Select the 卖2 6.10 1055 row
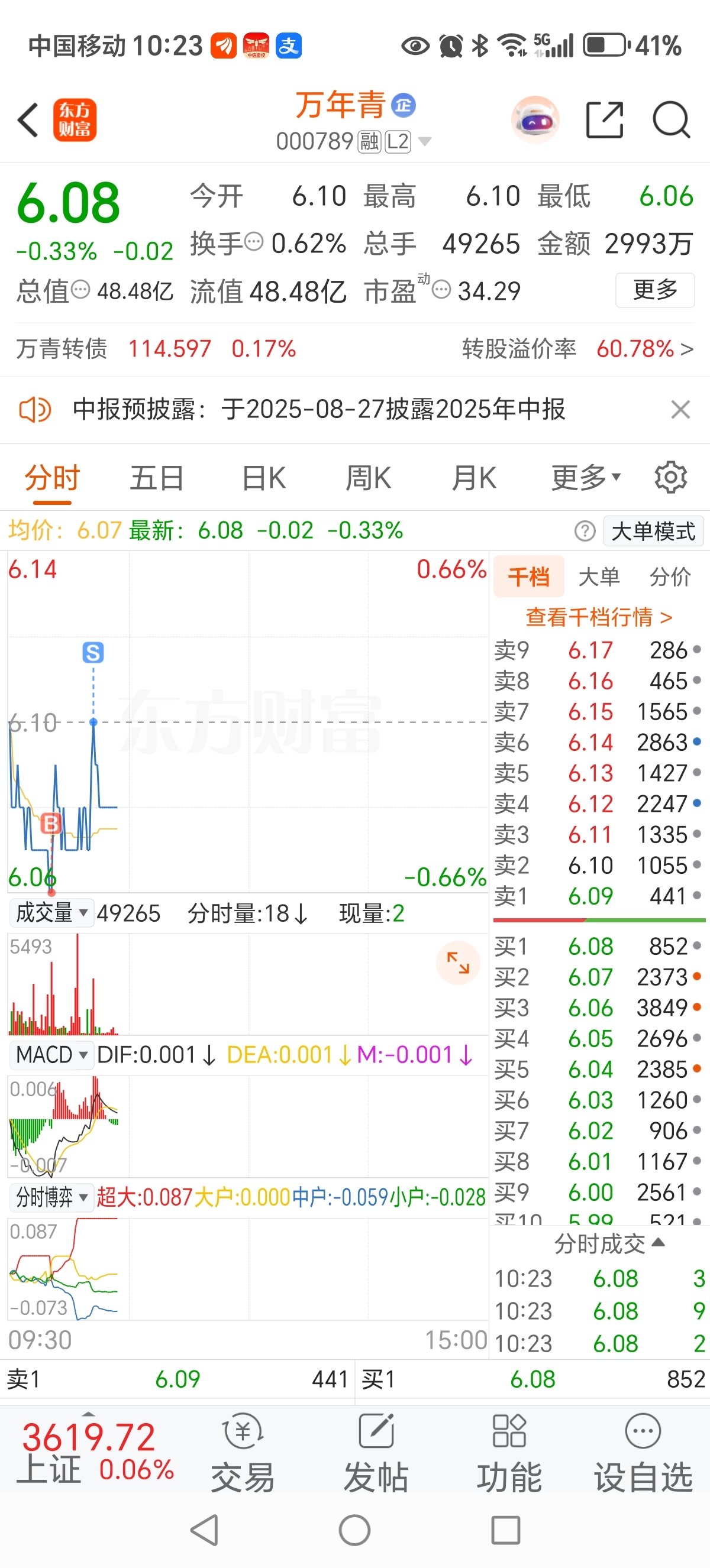Screen dimensions: 710x1568 tap(598, 865)
